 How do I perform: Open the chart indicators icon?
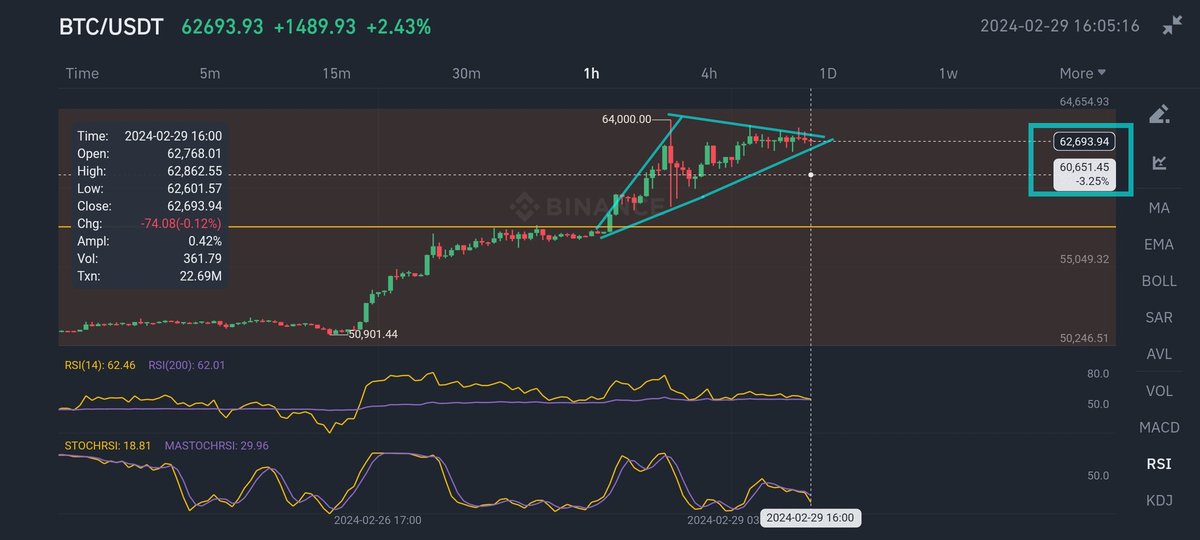point(1159,162)
